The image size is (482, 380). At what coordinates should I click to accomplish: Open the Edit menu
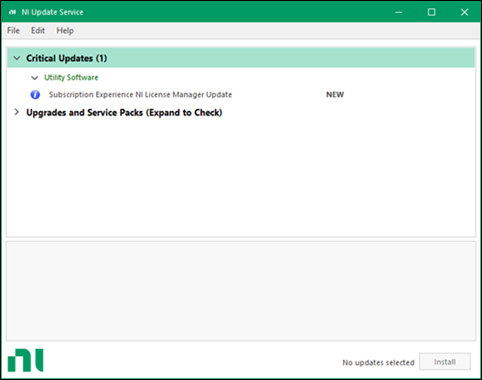point(38,31)
